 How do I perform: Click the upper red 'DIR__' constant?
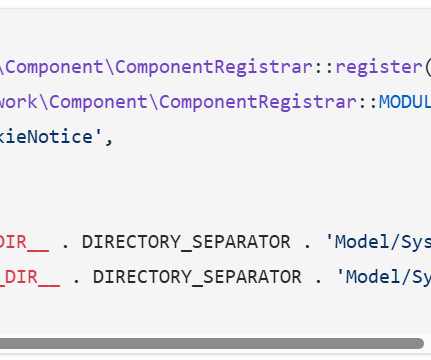[x=24, y=242]
